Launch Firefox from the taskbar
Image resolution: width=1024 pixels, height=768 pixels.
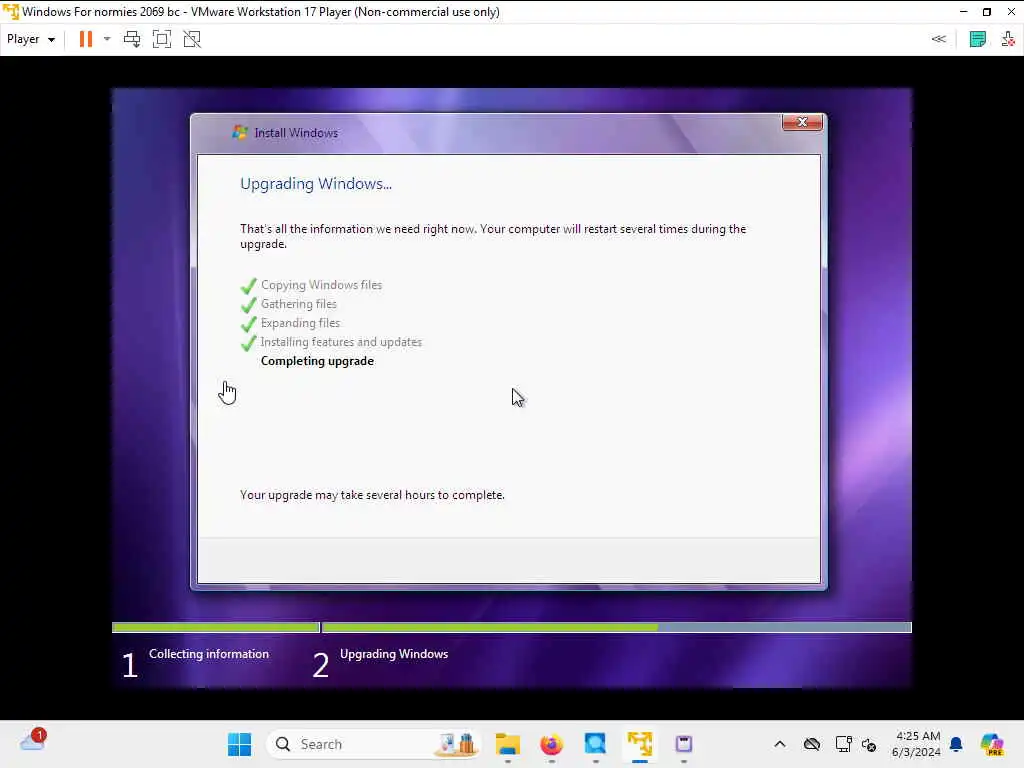pyautogui.click(x=552, y=744)
